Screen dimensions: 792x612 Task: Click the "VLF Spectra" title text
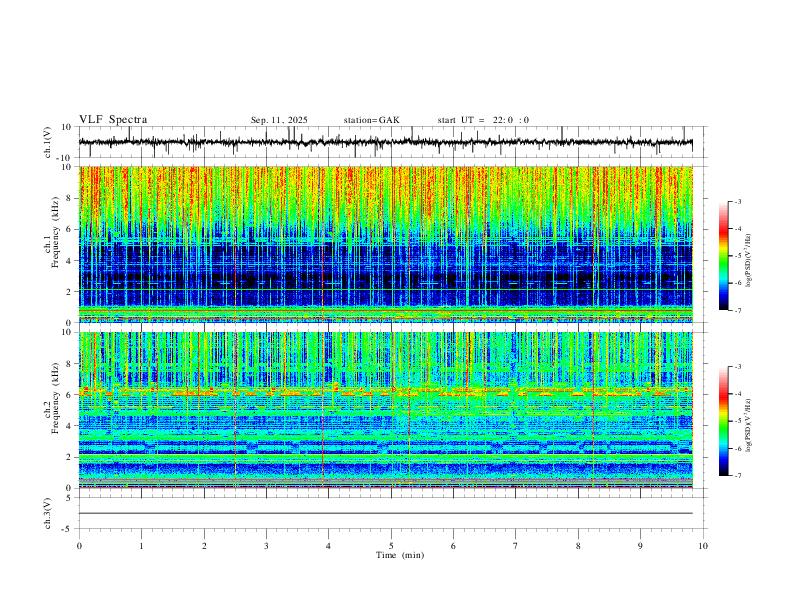(113, 120)
